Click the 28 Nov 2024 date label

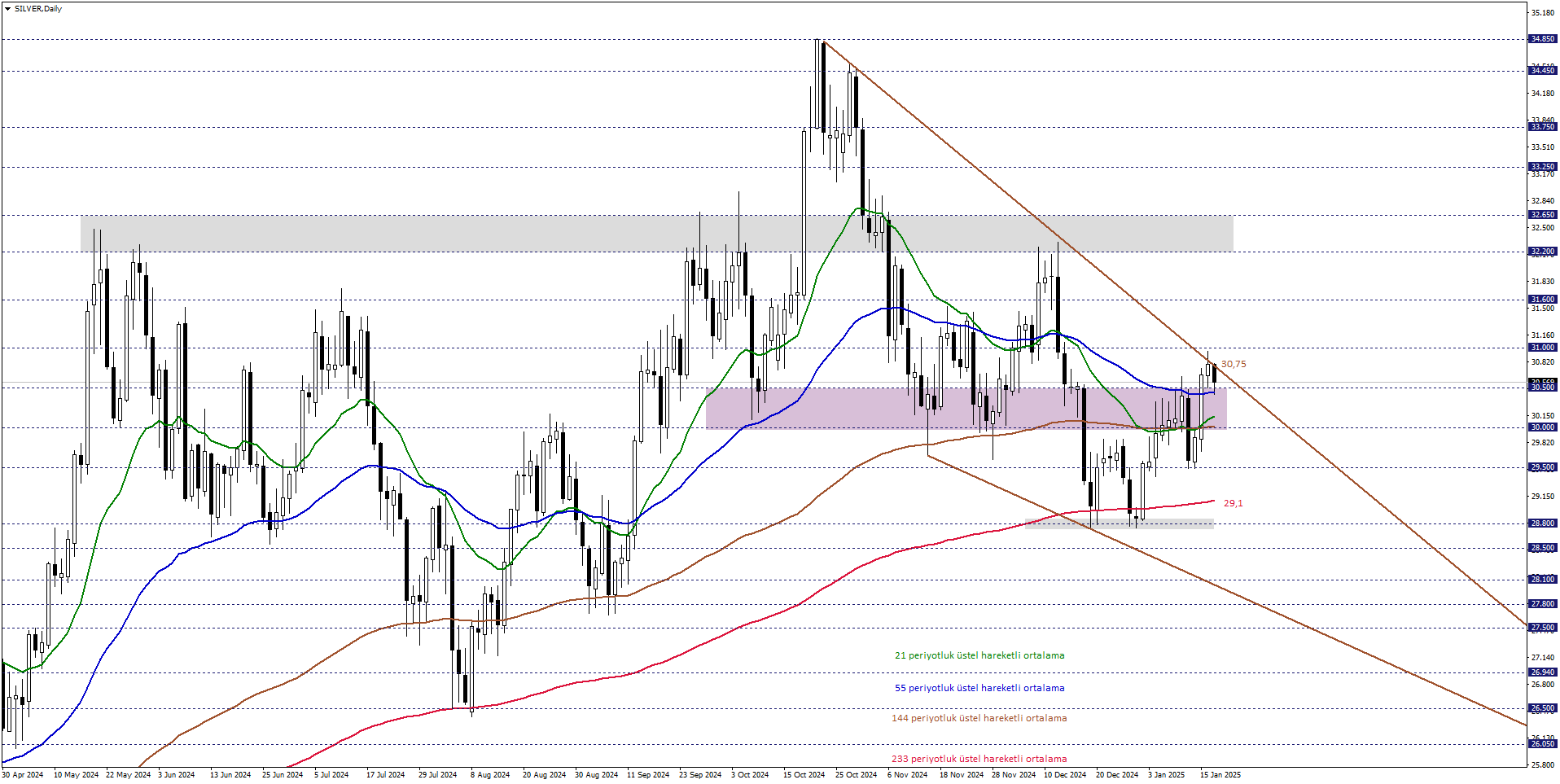click(1014, 775)
